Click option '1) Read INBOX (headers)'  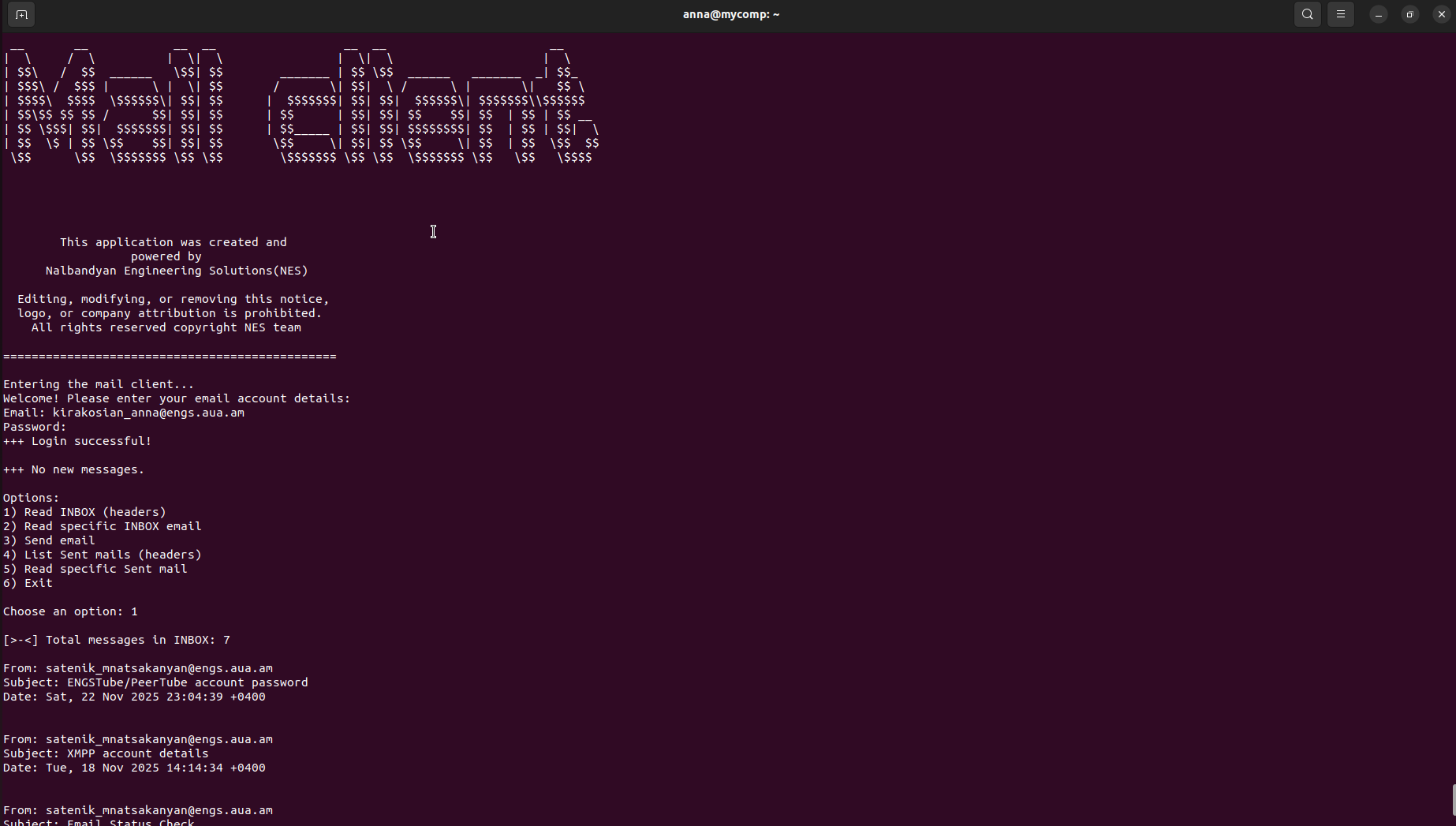[x=84, y=513]
